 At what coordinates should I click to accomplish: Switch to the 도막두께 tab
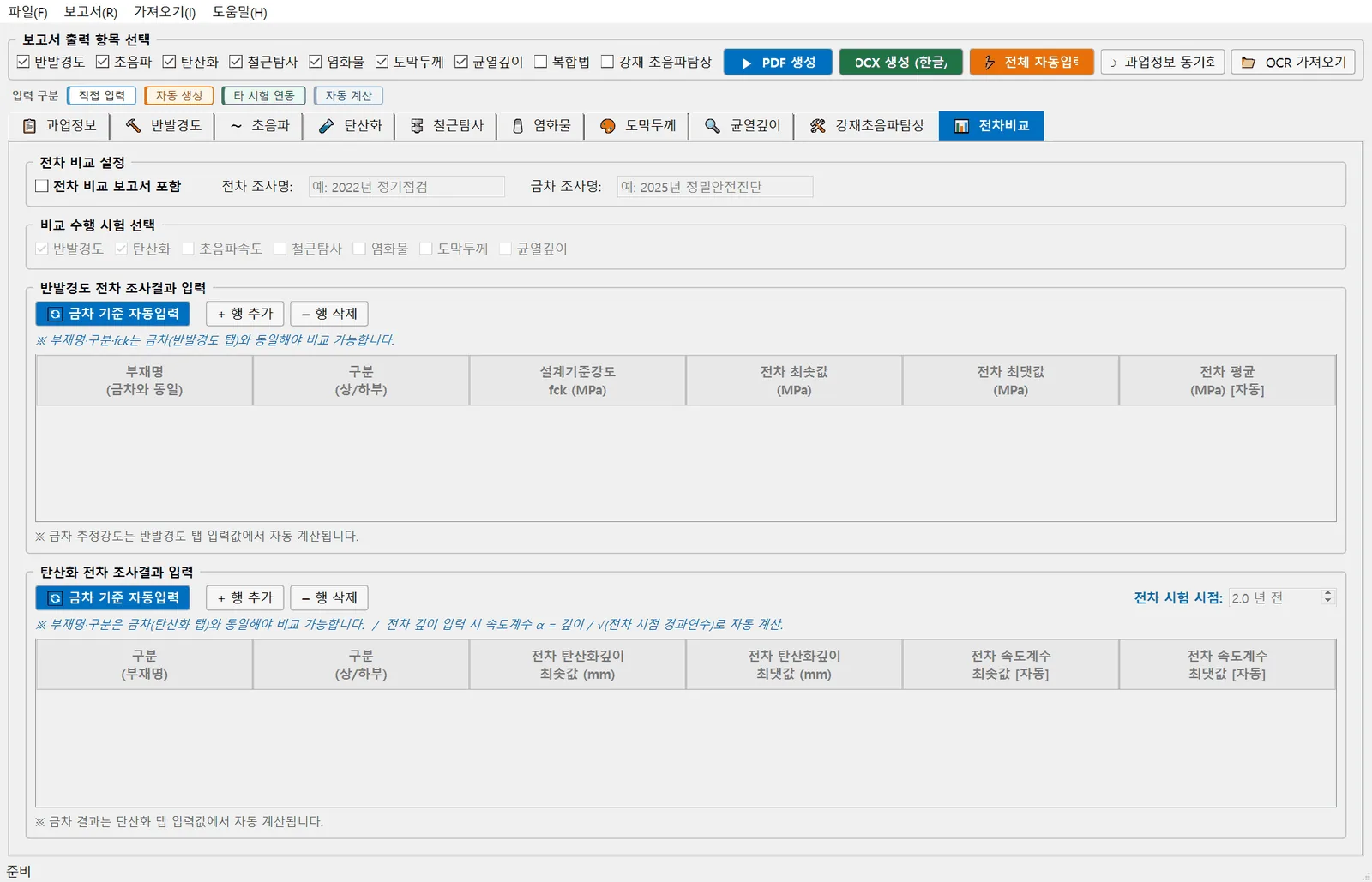point(637,126)
